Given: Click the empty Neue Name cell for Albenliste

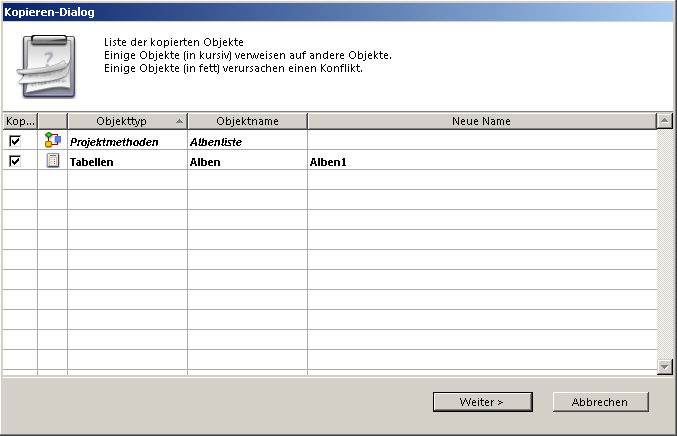Looking at the screenshot, I should point(481,142).
